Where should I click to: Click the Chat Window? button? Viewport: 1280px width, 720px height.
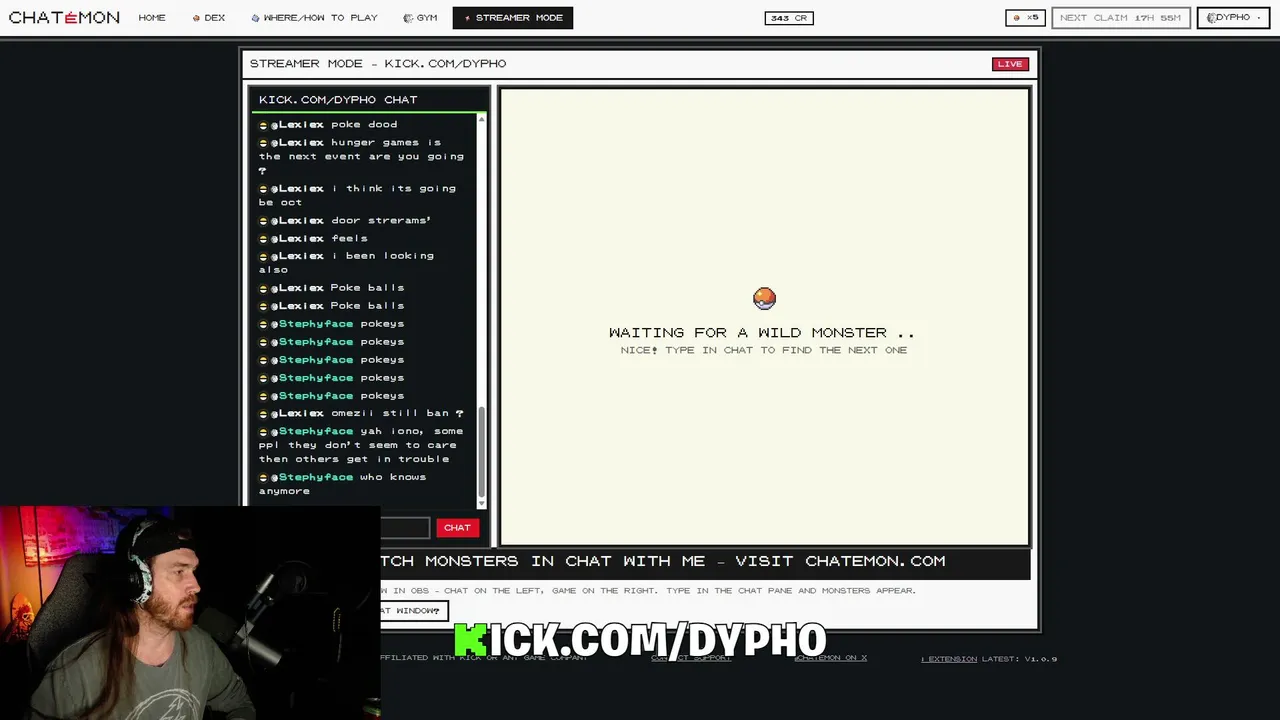point(412,611)
